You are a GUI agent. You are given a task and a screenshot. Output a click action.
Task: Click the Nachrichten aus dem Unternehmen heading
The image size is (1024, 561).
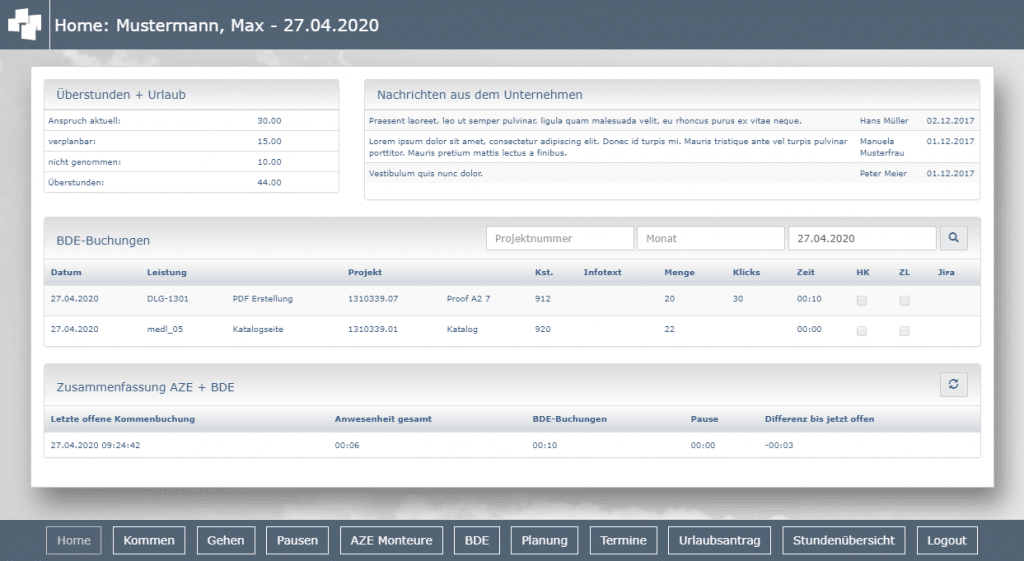(x=479, y=95)
